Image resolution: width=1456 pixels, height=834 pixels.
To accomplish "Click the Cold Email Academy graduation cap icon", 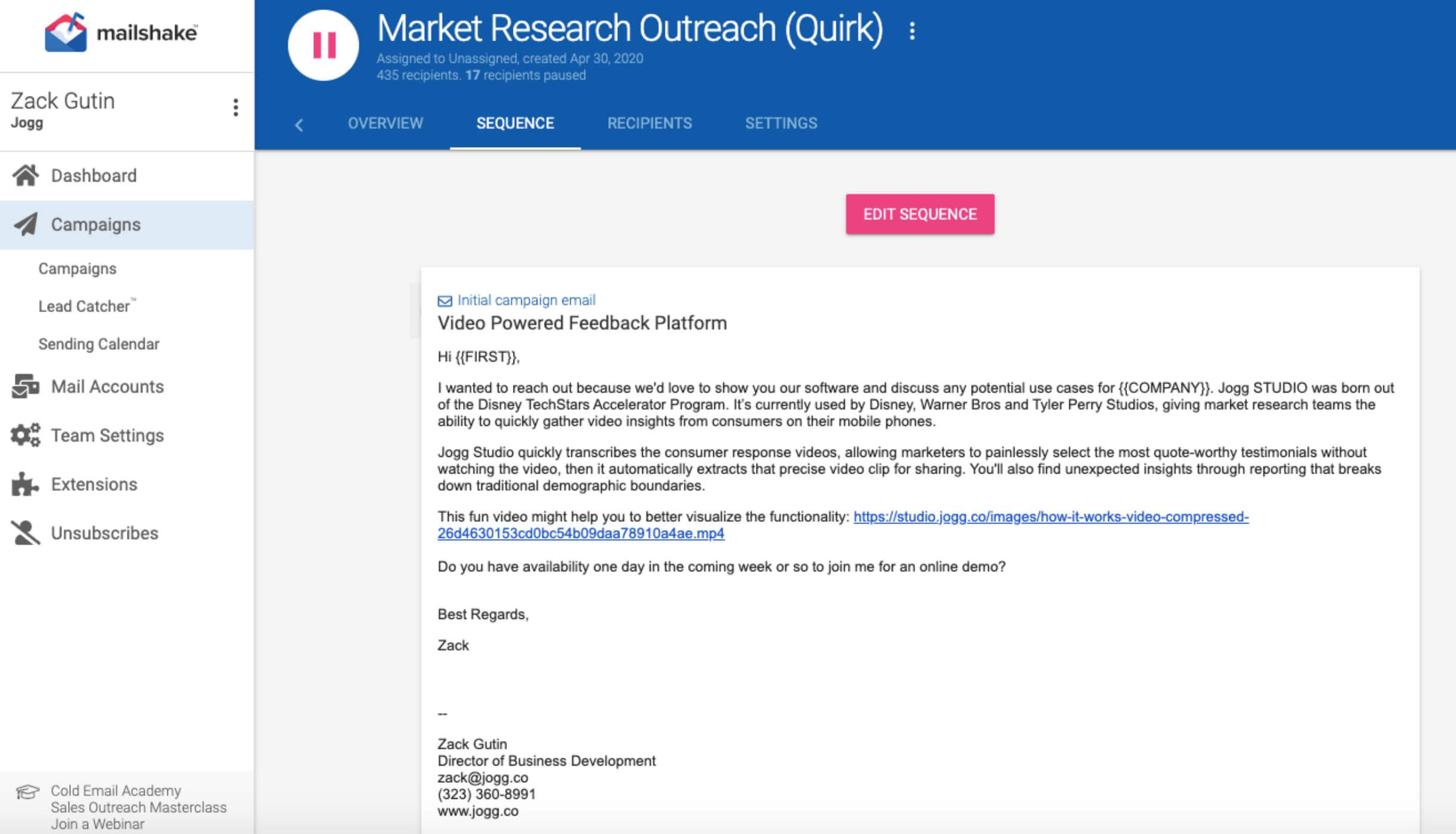I will point(27,792).
